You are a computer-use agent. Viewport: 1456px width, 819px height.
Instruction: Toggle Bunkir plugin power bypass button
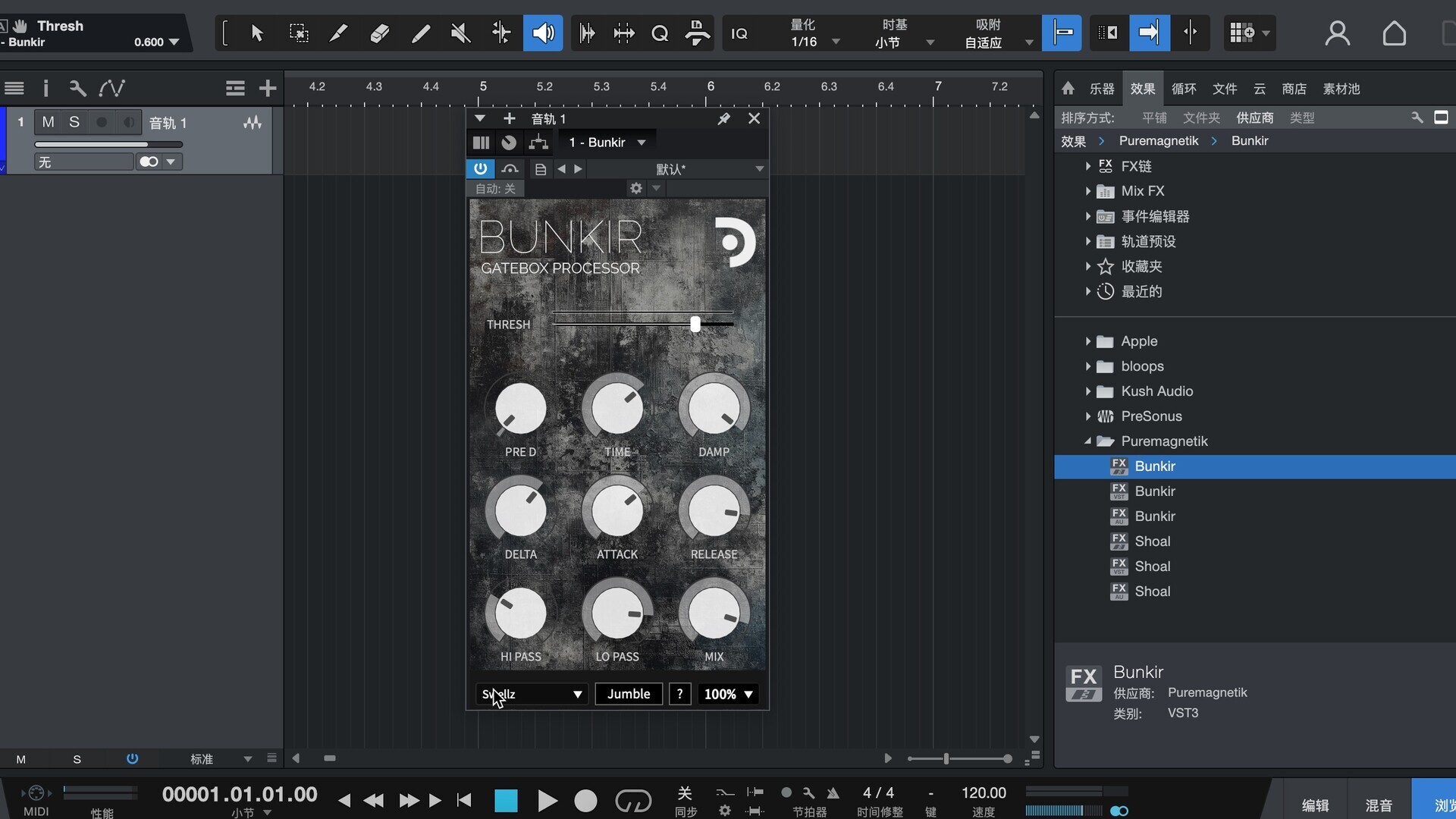pos(480,168)
